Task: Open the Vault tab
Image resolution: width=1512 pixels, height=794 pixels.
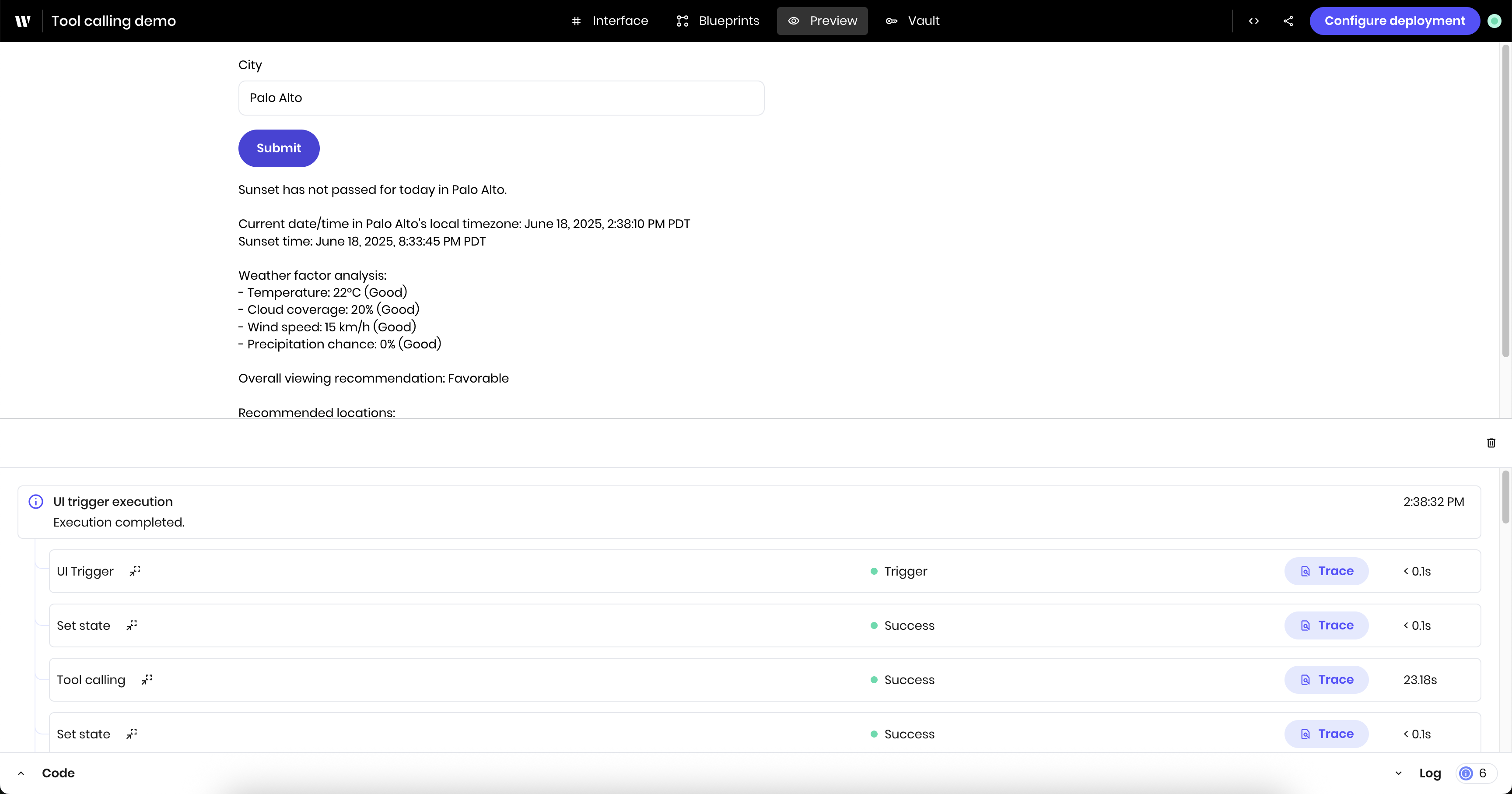Action: tap(913, 21)
